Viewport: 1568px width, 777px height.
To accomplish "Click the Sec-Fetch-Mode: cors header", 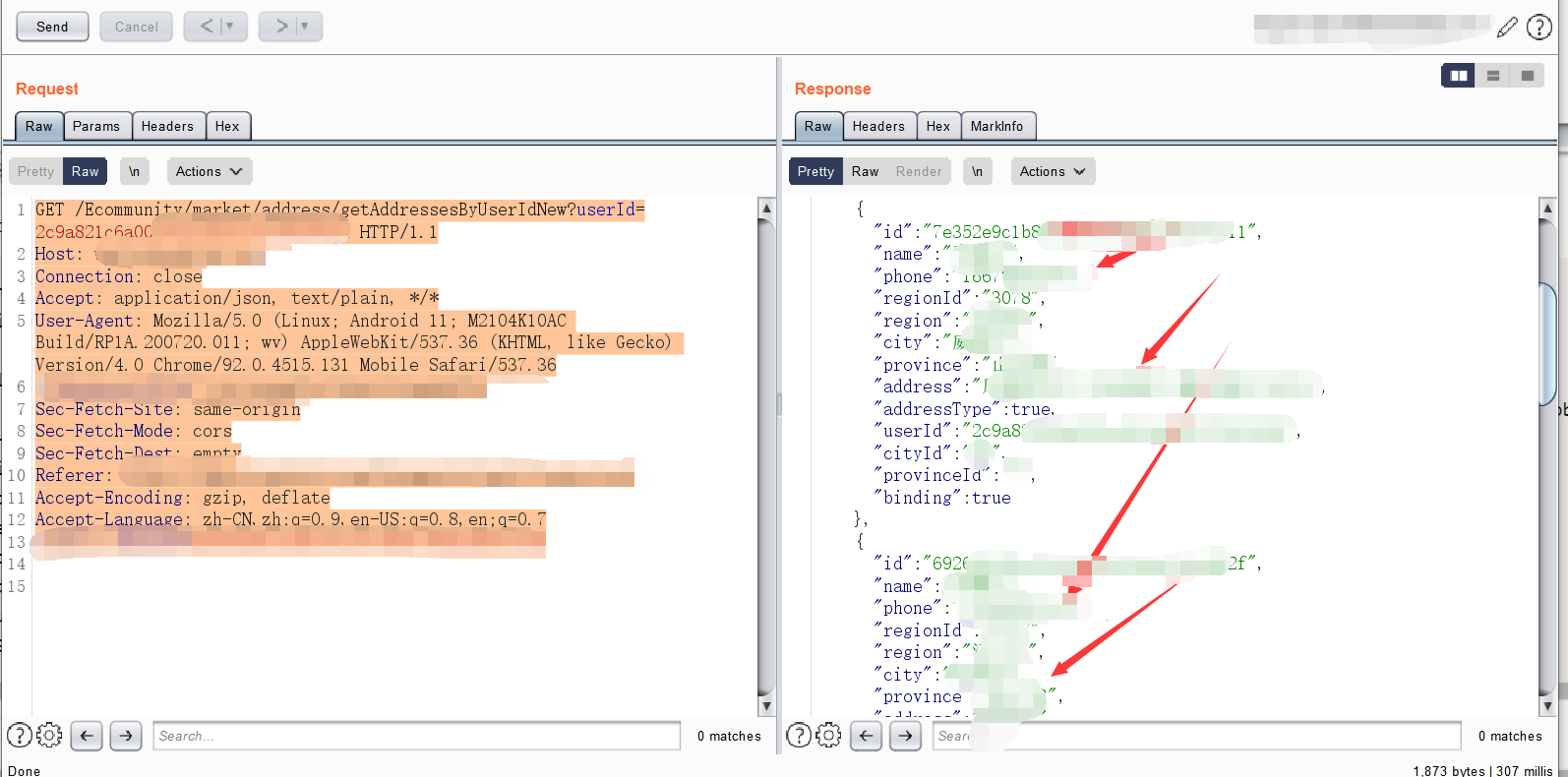I will coord(134,431).
